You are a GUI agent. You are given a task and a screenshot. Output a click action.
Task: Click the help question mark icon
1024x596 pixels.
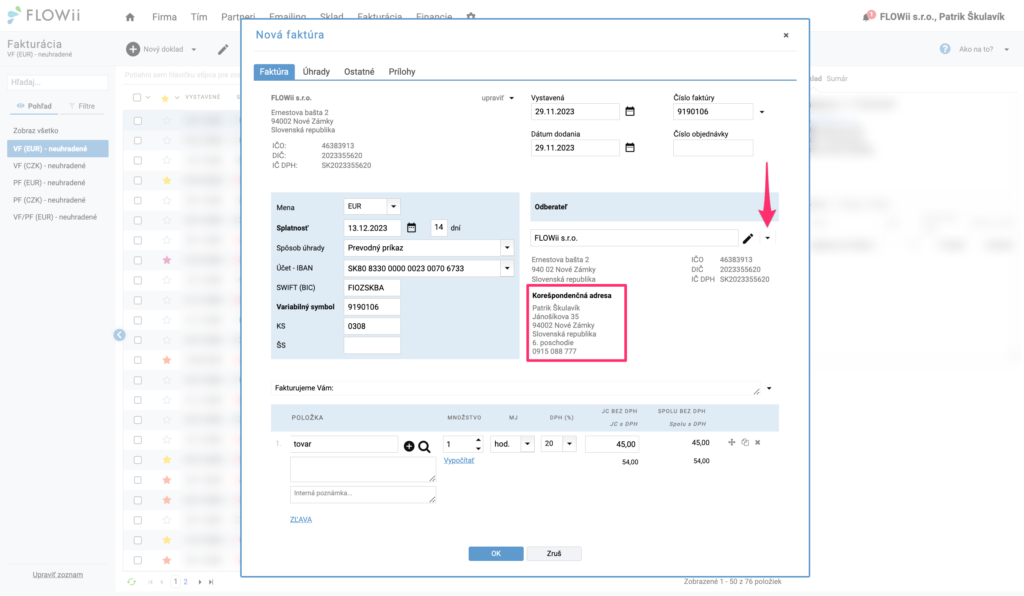[945, 49]
